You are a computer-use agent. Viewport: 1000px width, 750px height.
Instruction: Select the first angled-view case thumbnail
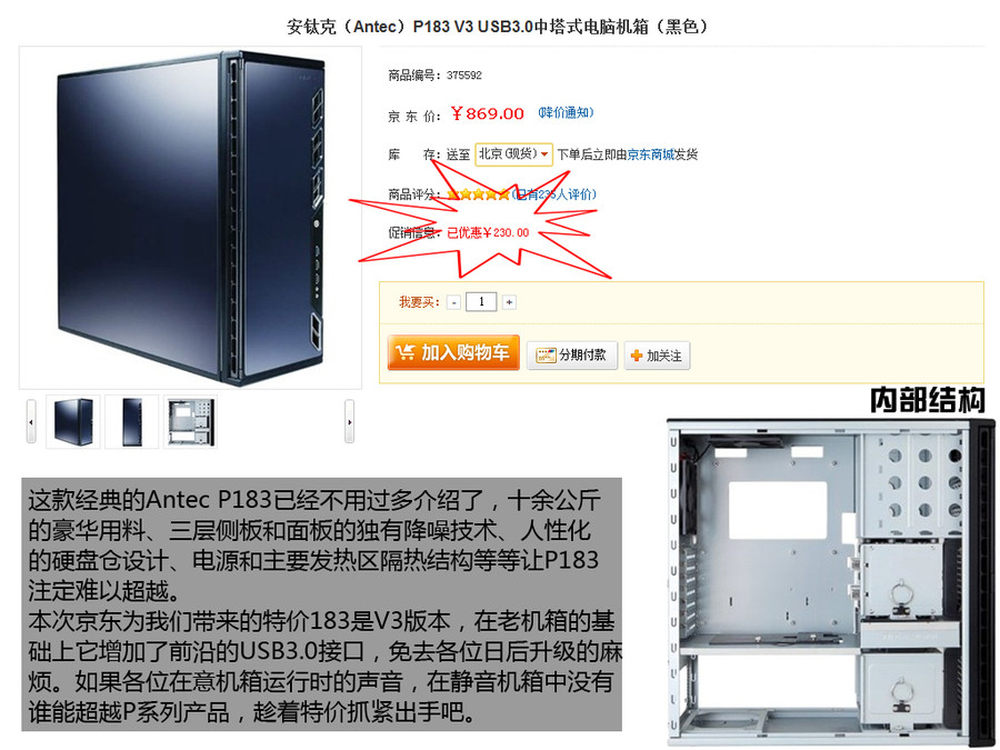tap(73, 422)
